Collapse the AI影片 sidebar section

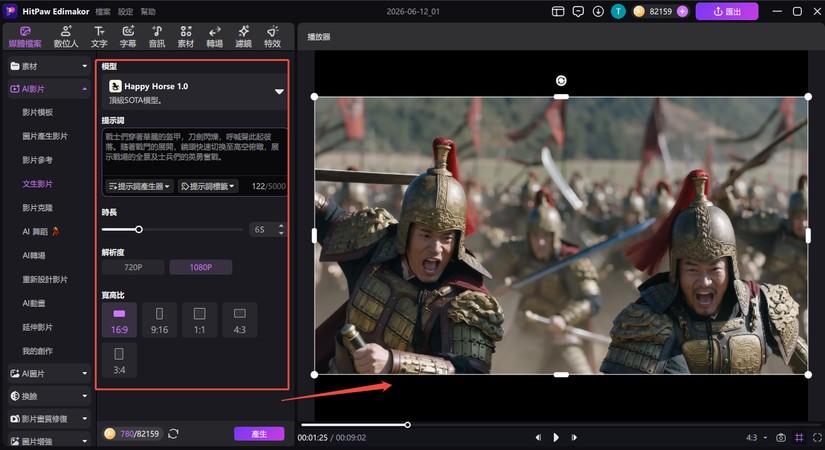pos(49,89)
